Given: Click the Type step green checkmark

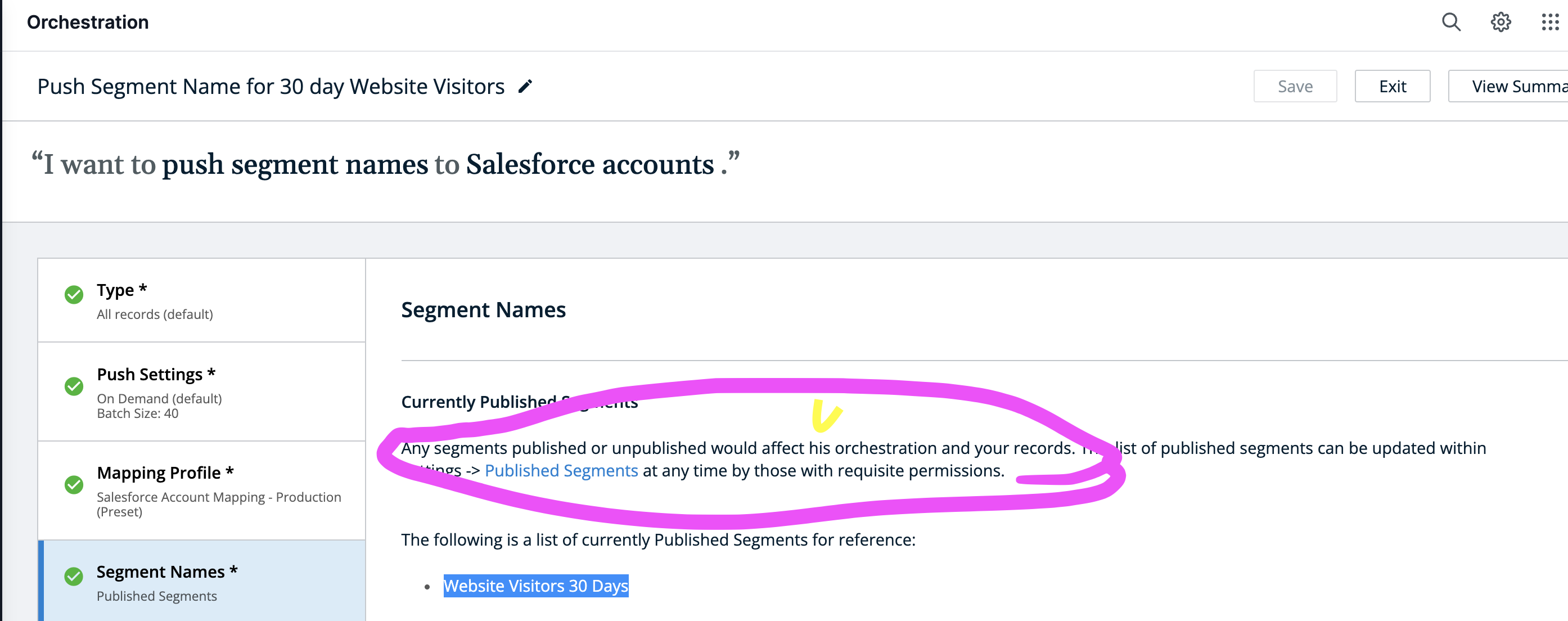Looking at the screenshot, I should point(74,295).
